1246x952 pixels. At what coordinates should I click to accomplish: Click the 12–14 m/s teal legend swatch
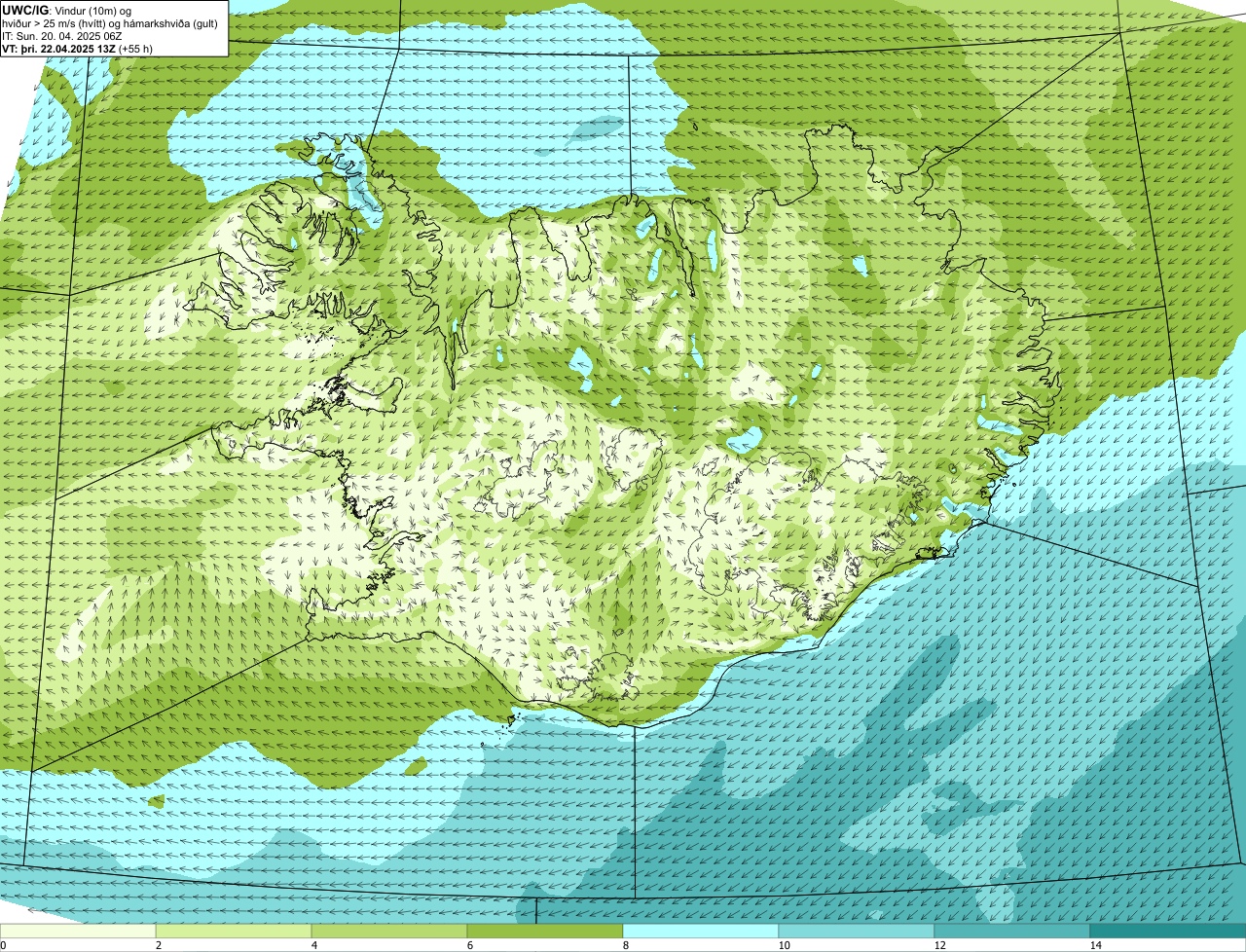click(x=1012, y=931)
